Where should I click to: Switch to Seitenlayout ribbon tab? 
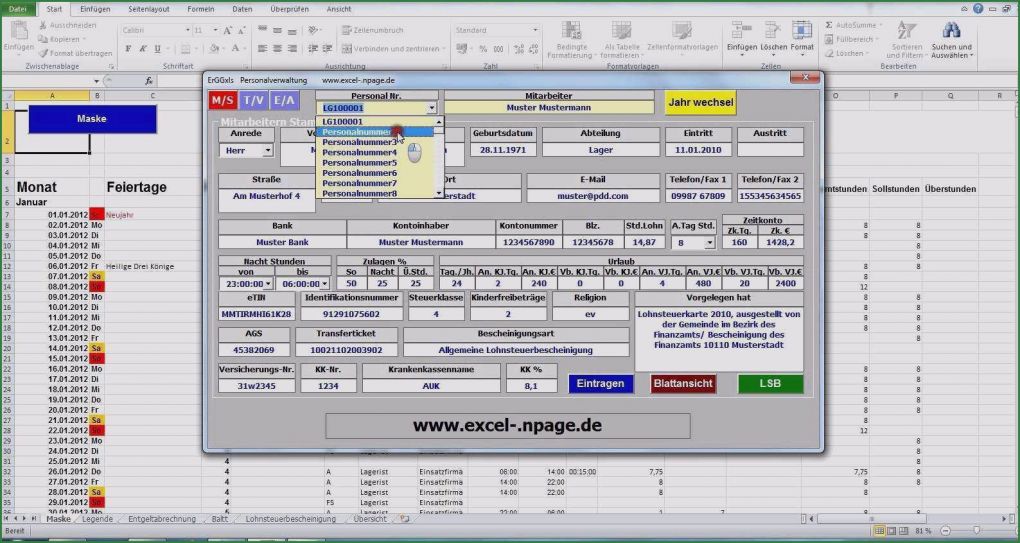(x=148, y=9)
